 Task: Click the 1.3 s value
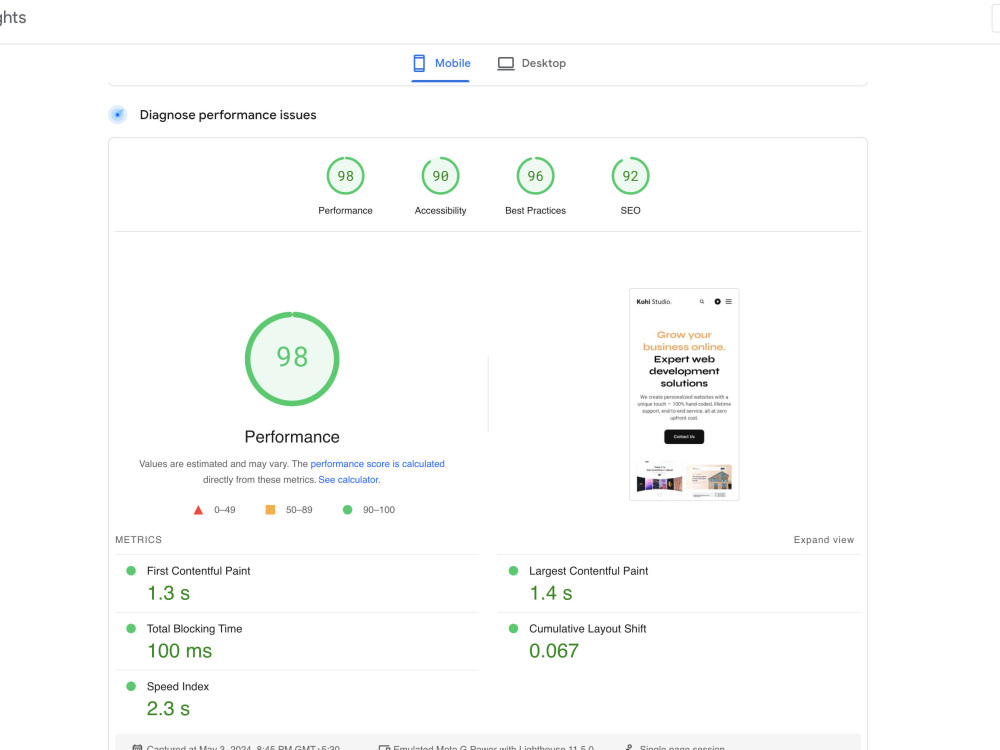coord(168,593)
